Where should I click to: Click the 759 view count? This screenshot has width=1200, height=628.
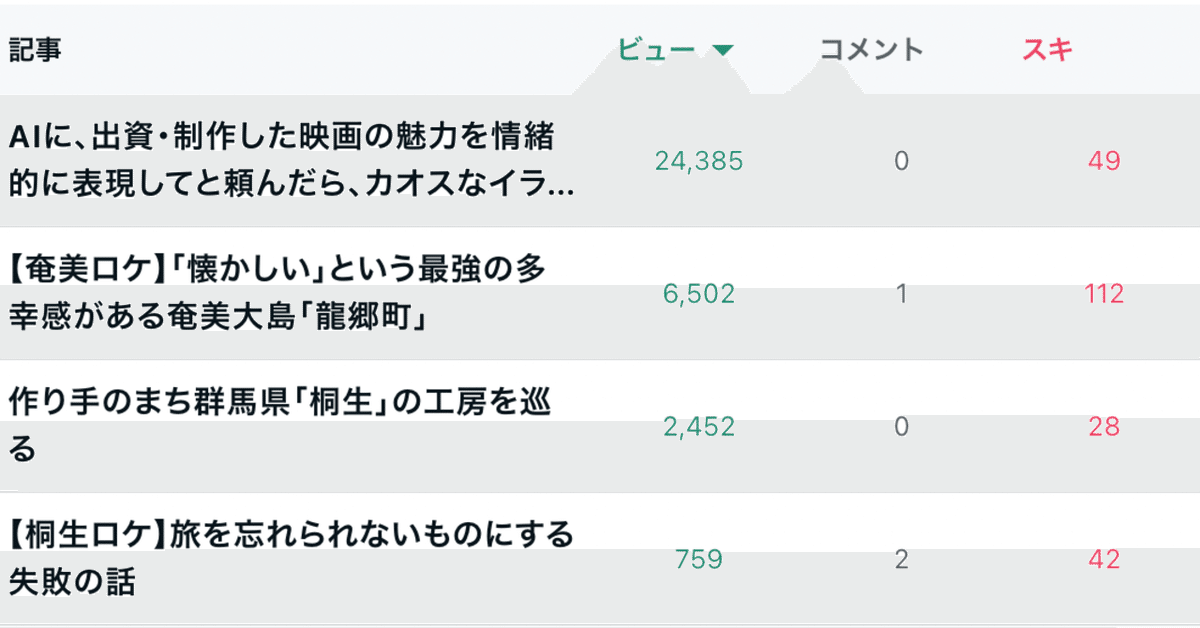tap(699, 560)
